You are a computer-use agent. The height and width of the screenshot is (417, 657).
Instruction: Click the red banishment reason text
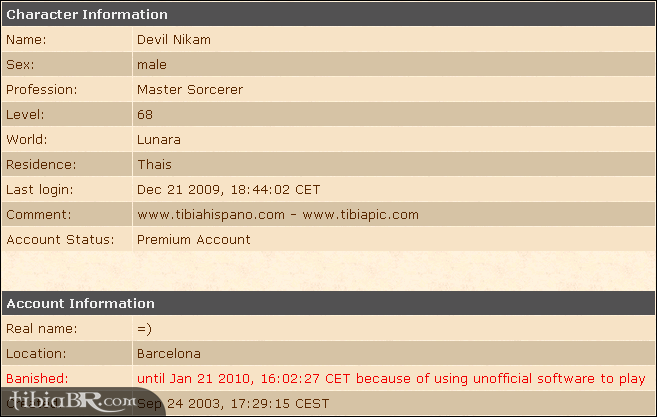coord(390,378)
